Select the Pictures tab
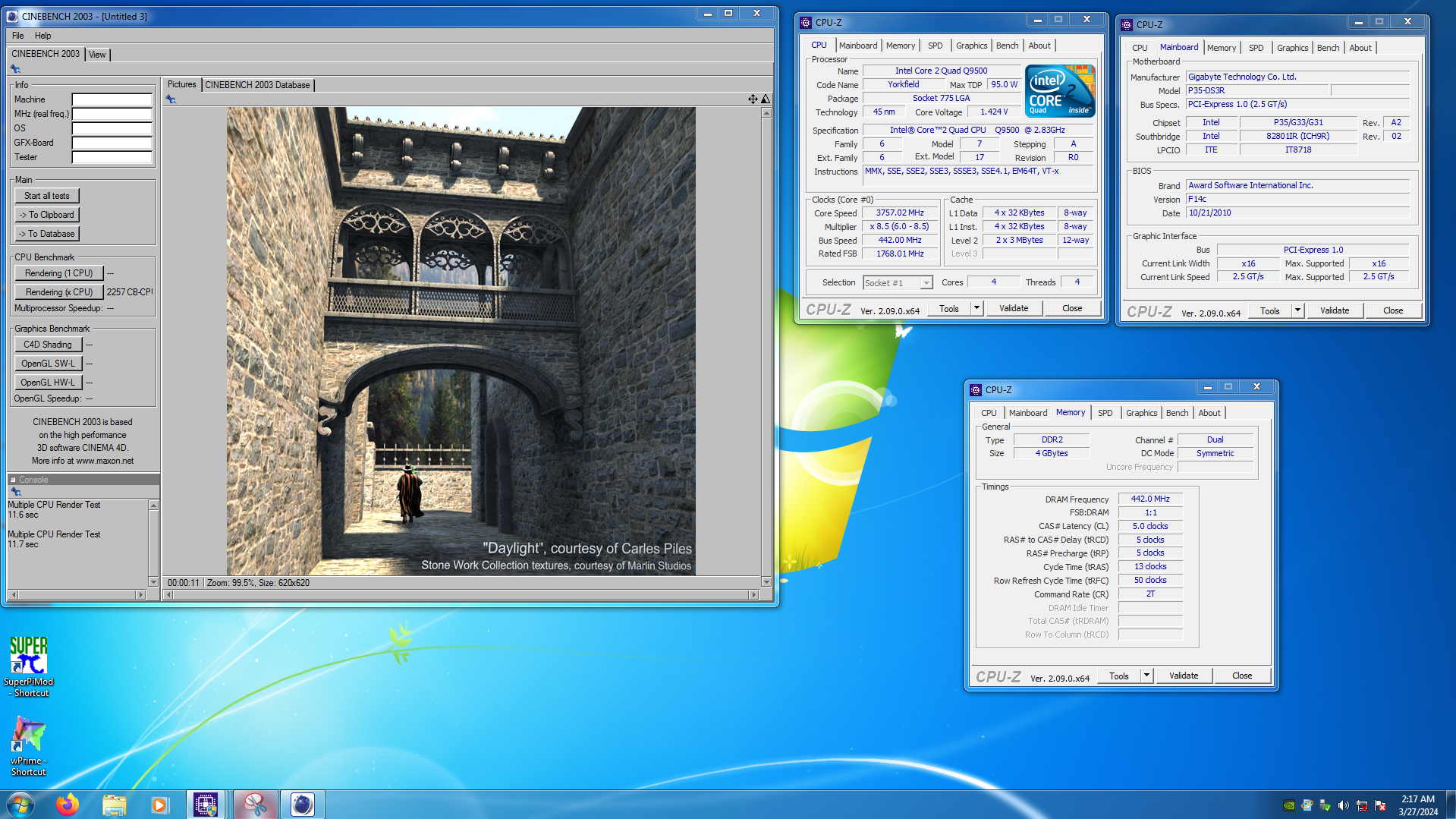Image resolution: width=1456 pixels, height=819 pixels. [x=181, y=84]
